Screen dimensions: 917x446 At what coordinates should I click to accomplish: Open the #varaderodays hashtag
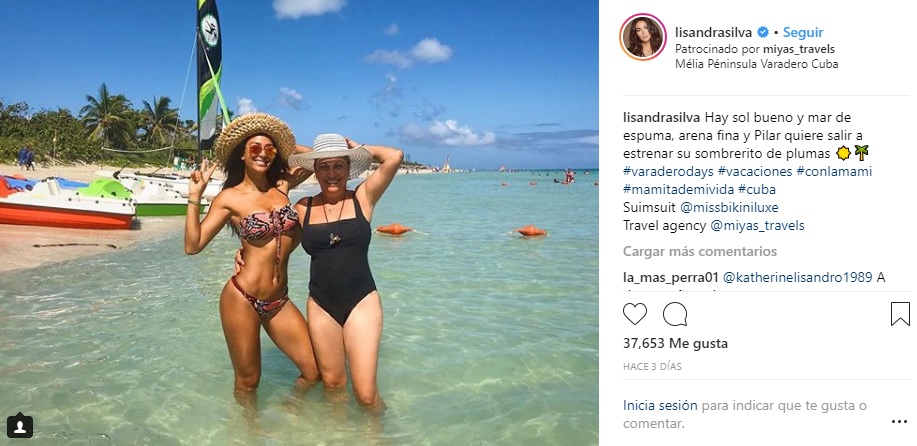(668, 171)
